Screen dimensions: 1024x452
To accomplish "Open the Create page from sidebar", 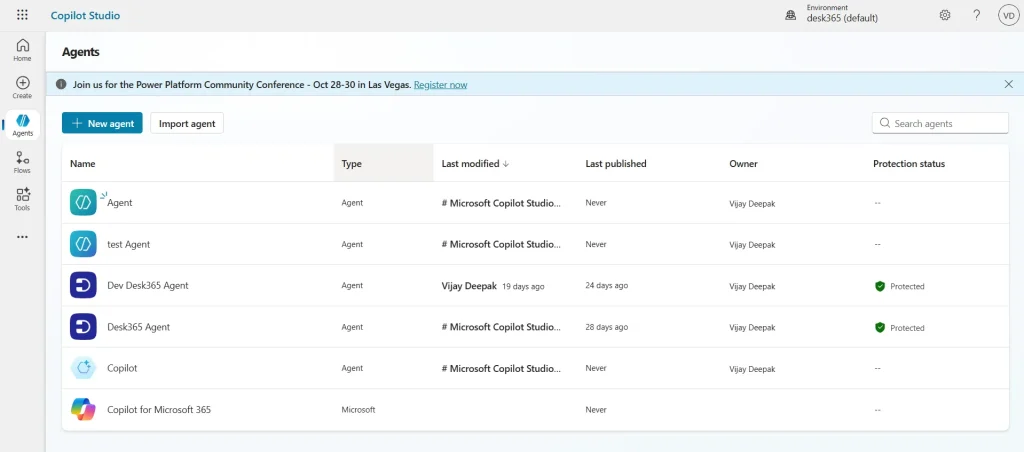I will click(22, 87).
